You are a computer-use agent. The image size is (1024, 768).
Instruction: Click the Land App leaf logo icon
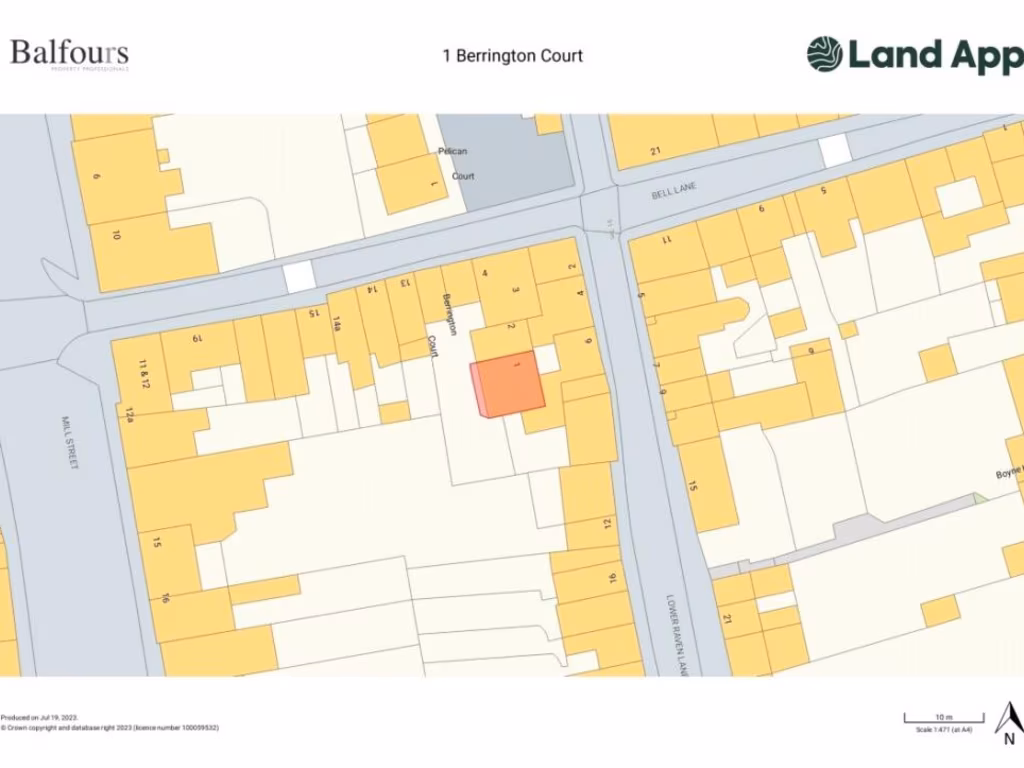[x=825, y=55]
